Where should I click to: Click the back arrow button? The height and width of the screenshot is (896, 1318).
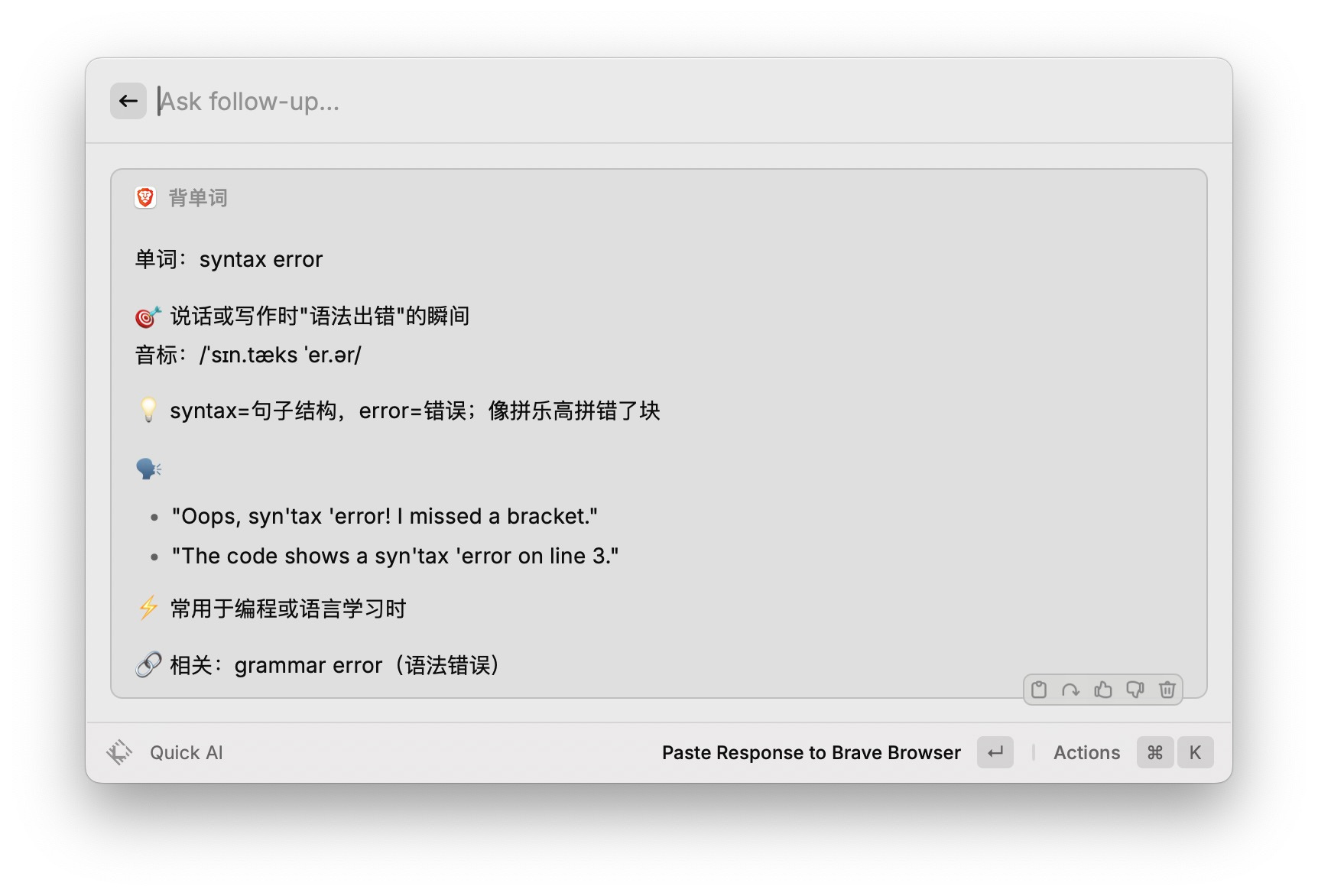click(128, 101)
